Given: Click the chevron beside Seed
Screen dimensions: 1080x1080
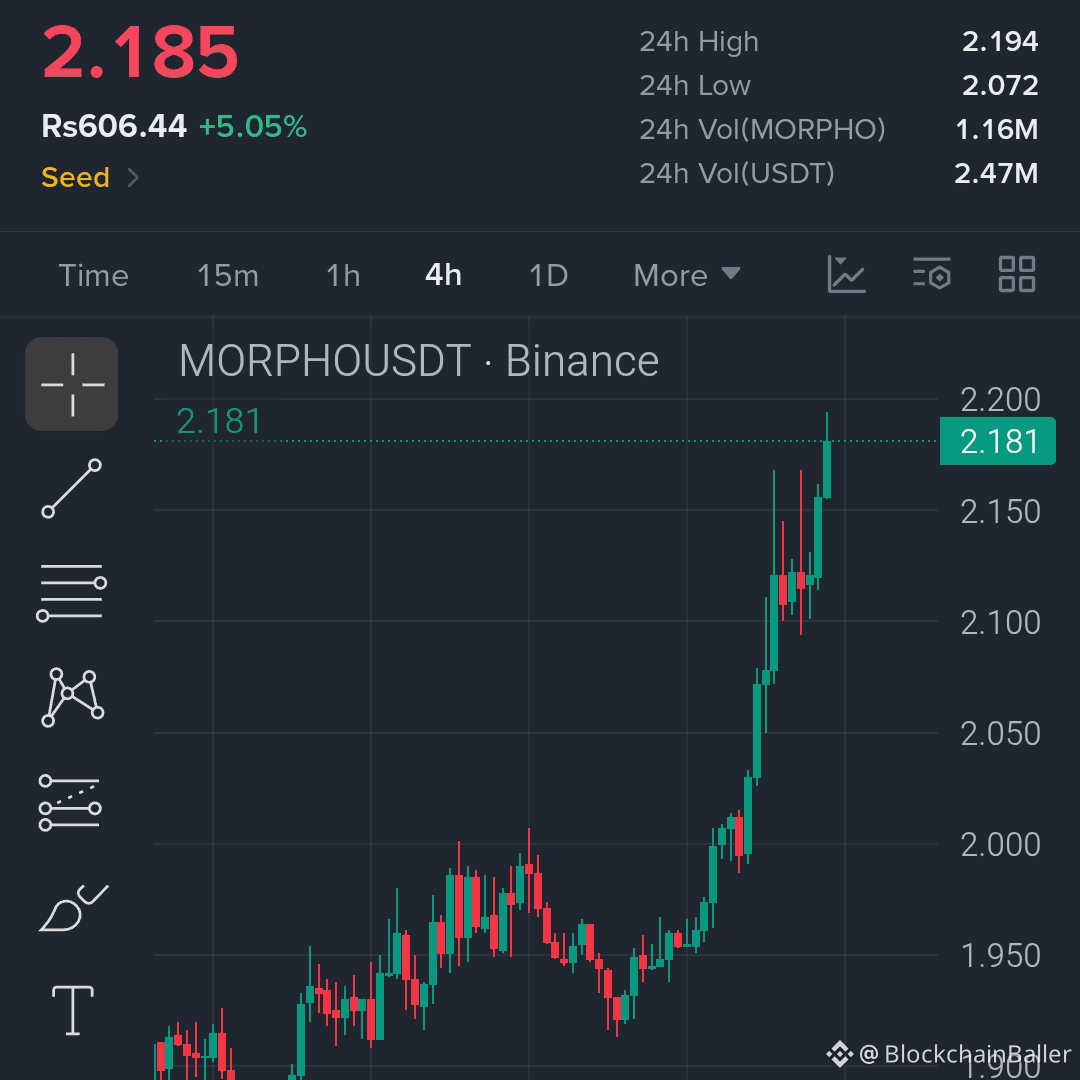Looking at the screenshot, I should tap(134, 178).
